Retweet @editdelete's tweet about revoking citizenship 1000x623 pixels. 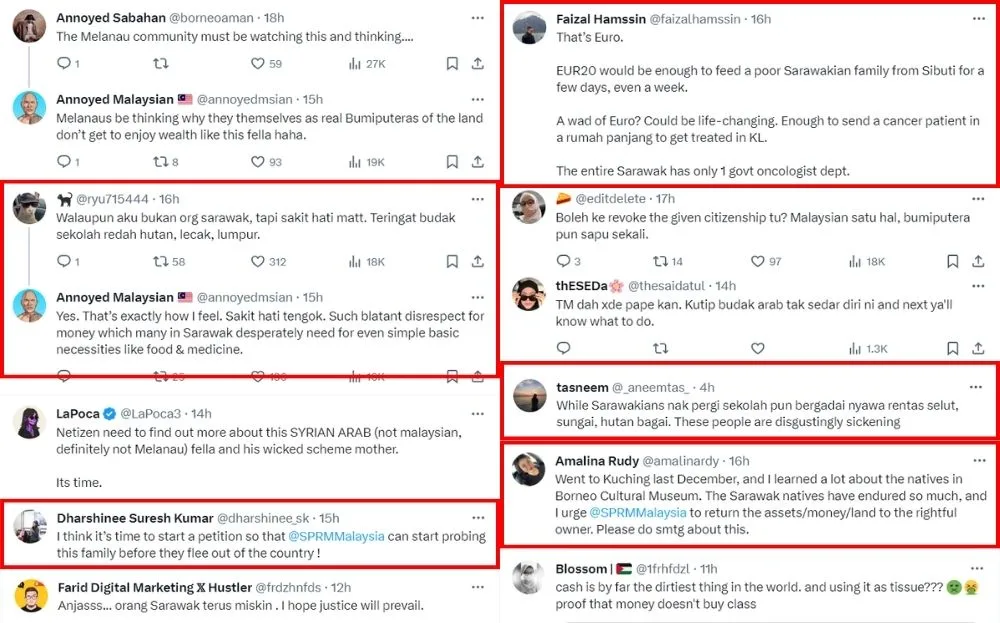point(659,261)
